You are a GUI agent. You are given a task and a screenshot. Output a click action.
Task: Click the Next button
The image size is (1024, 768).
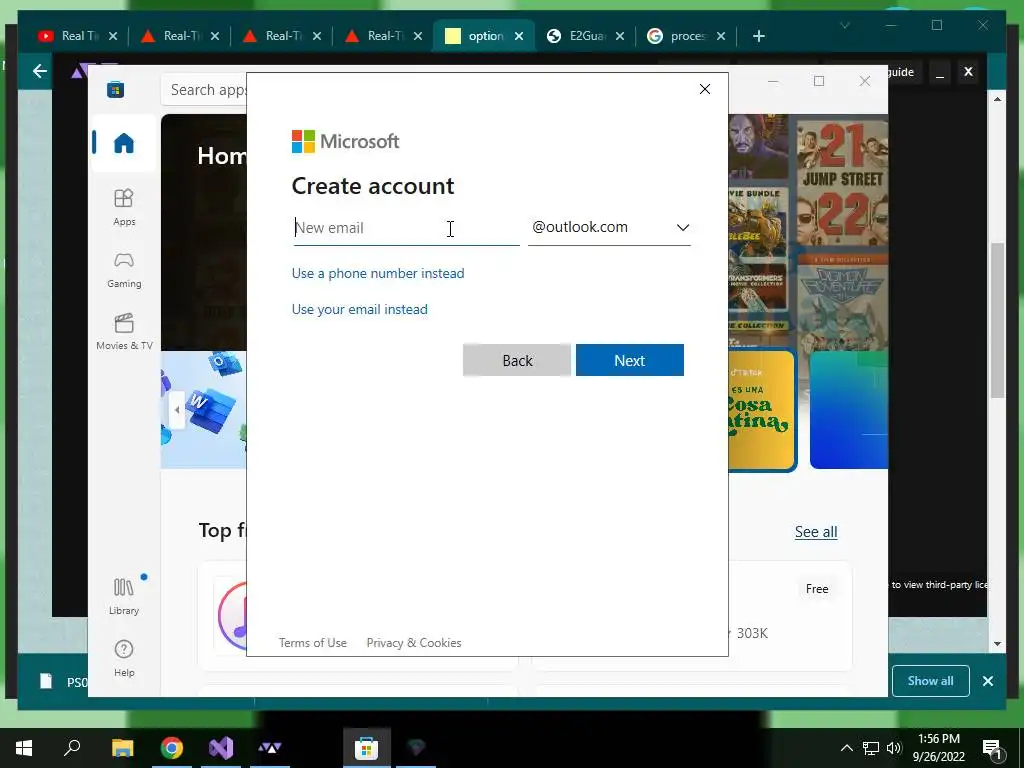click(x=630, y=360)
